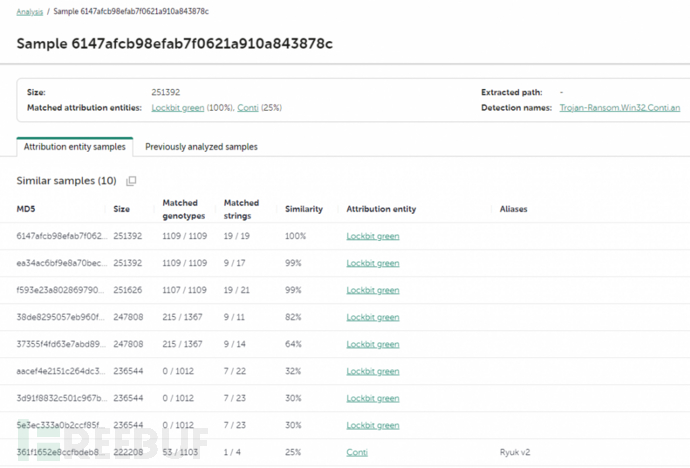Image resolution: width=690 pixels, height=468 pixels.
Task: Select MD5 3d91f8832c501c967b cell
Action: pos(62,399)
